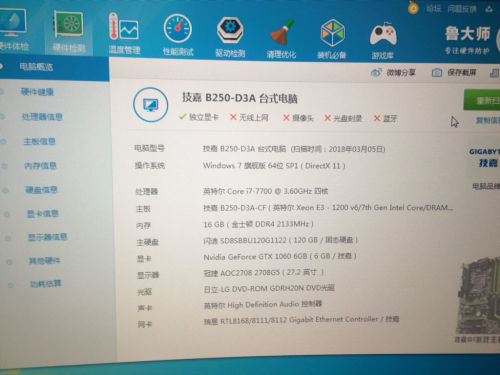Click the gold medal icon at top

pos(413,7)
